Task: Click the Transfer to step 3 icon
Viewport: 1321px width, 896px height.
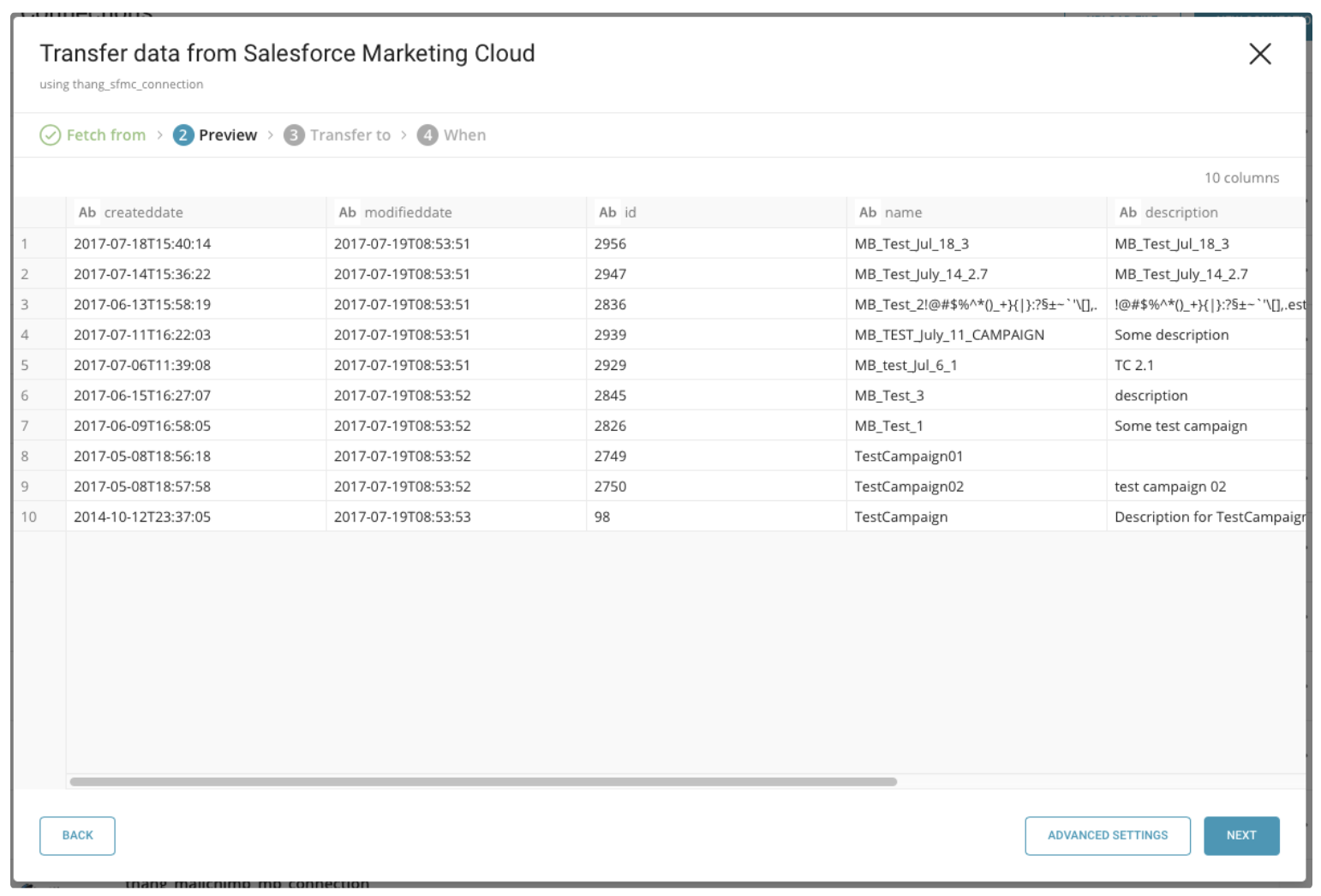Action: pos(294,135)
